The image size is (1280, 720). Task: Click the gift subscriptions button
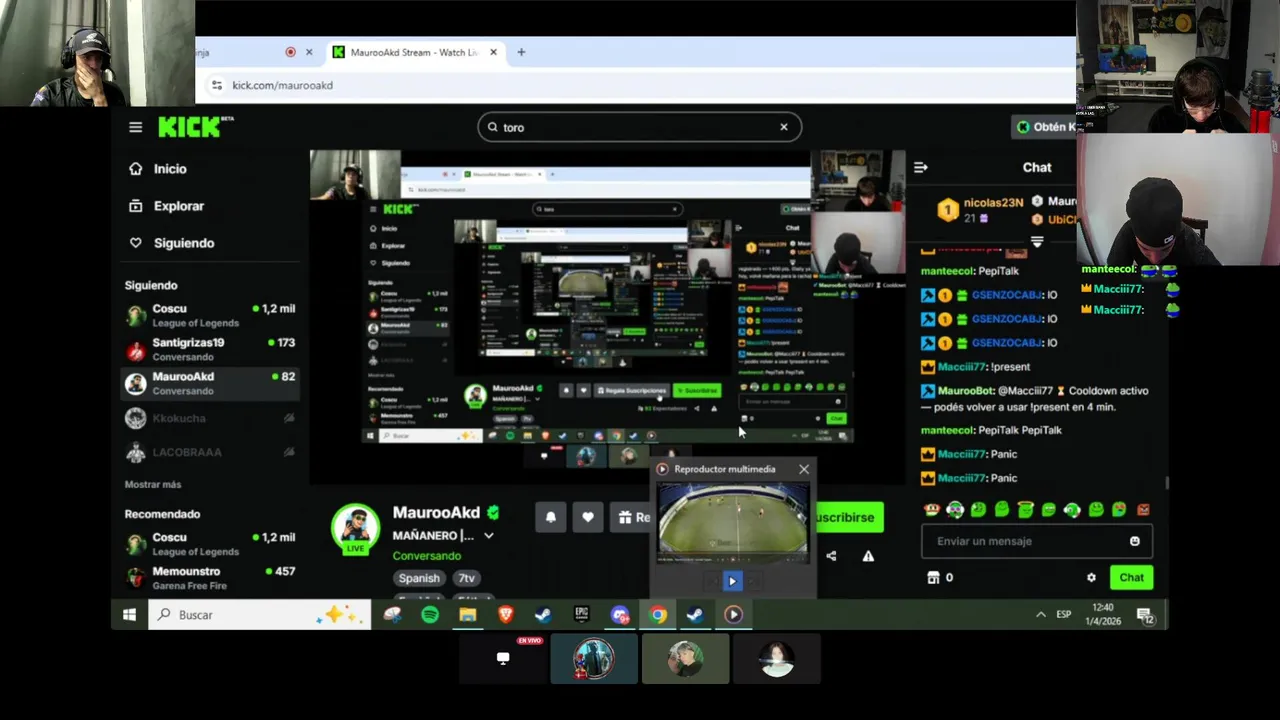(632, 517)
